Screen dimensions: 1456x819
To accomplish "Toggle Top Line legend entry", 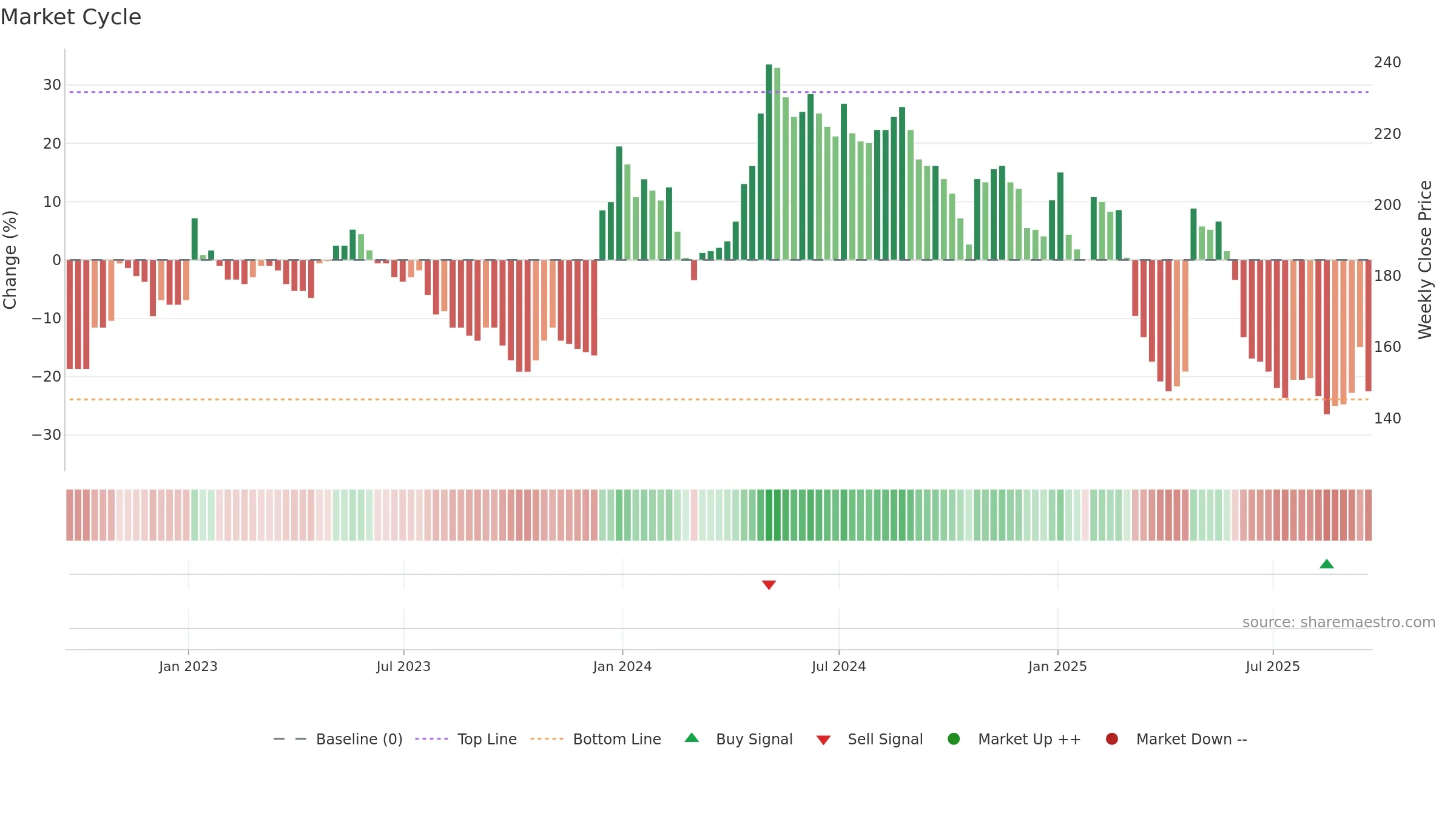I will [466, 739].
